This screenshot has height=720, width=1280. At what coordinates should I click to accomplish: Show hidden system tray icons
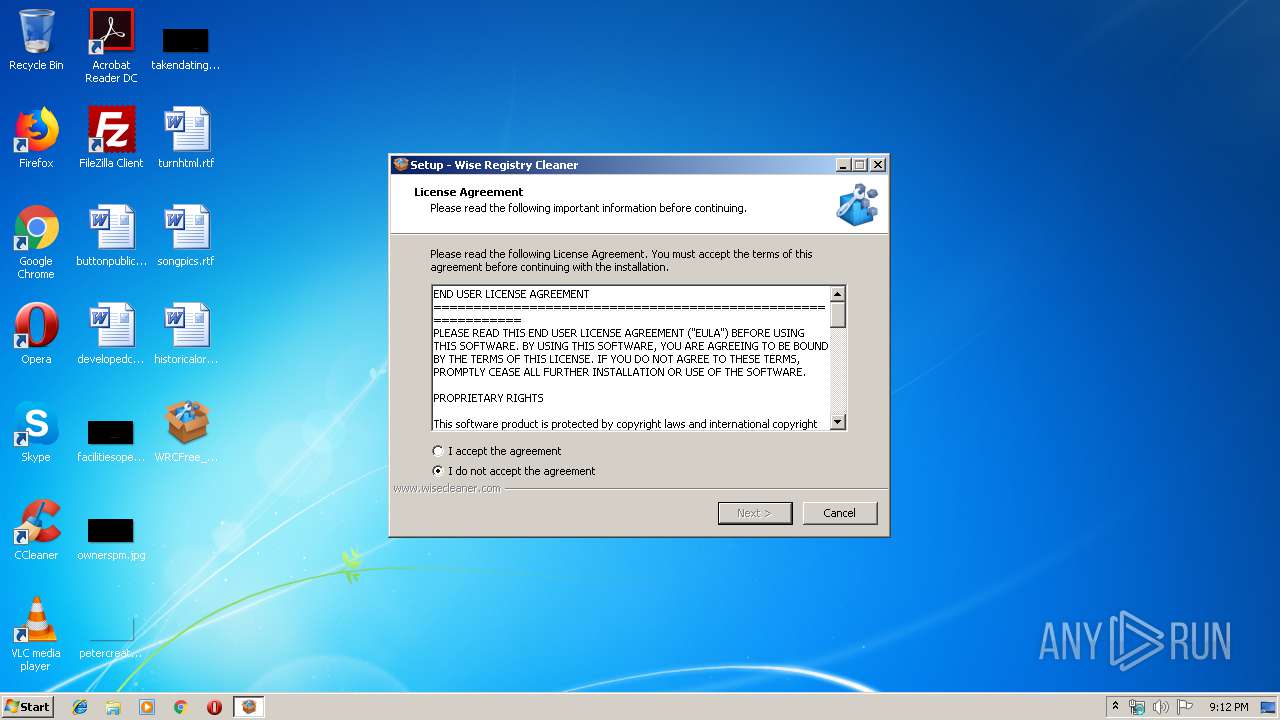[x=1115, y=707]
